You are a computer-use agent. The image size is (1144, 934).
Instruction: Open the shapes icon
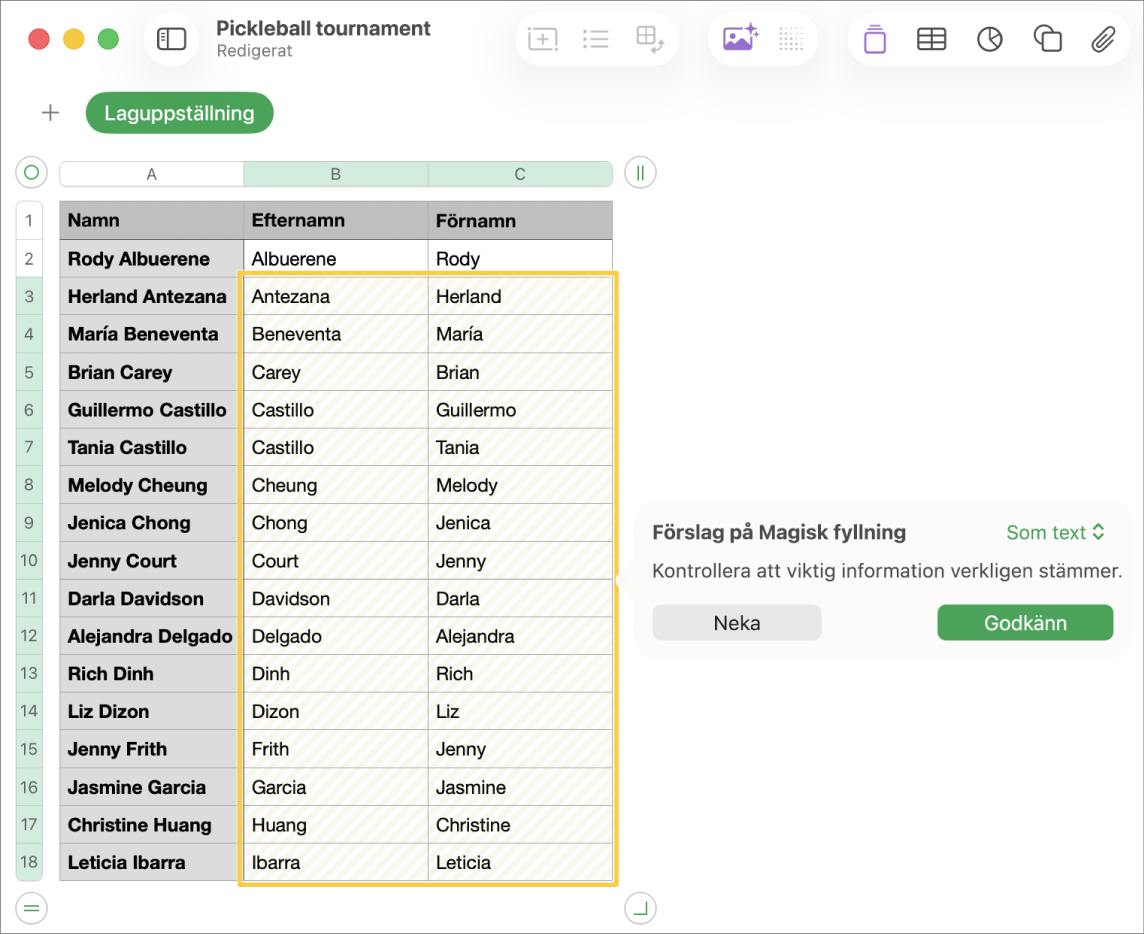coord(1048,39)
